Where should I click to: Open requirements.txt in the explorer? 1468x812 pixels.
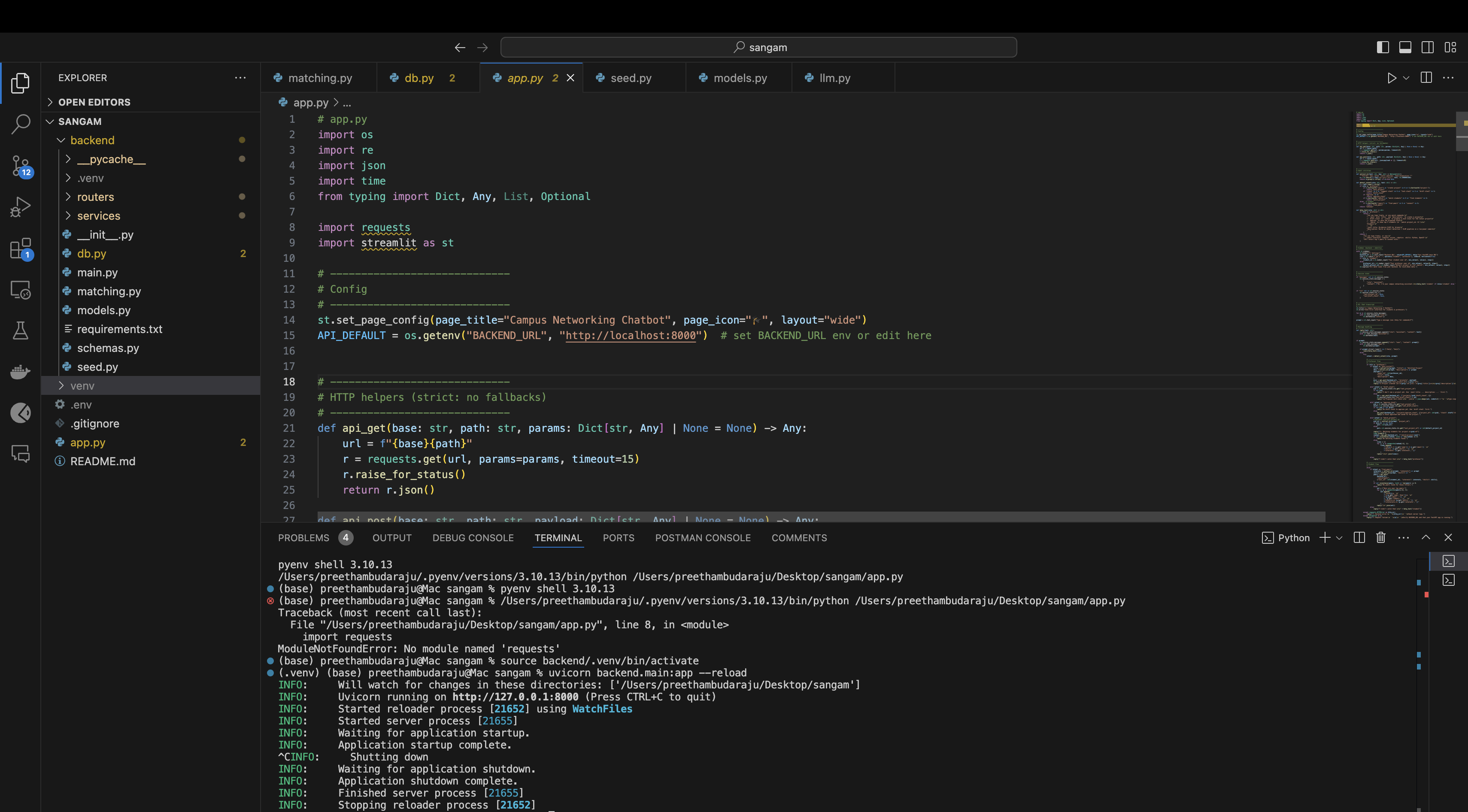point(119,329)
